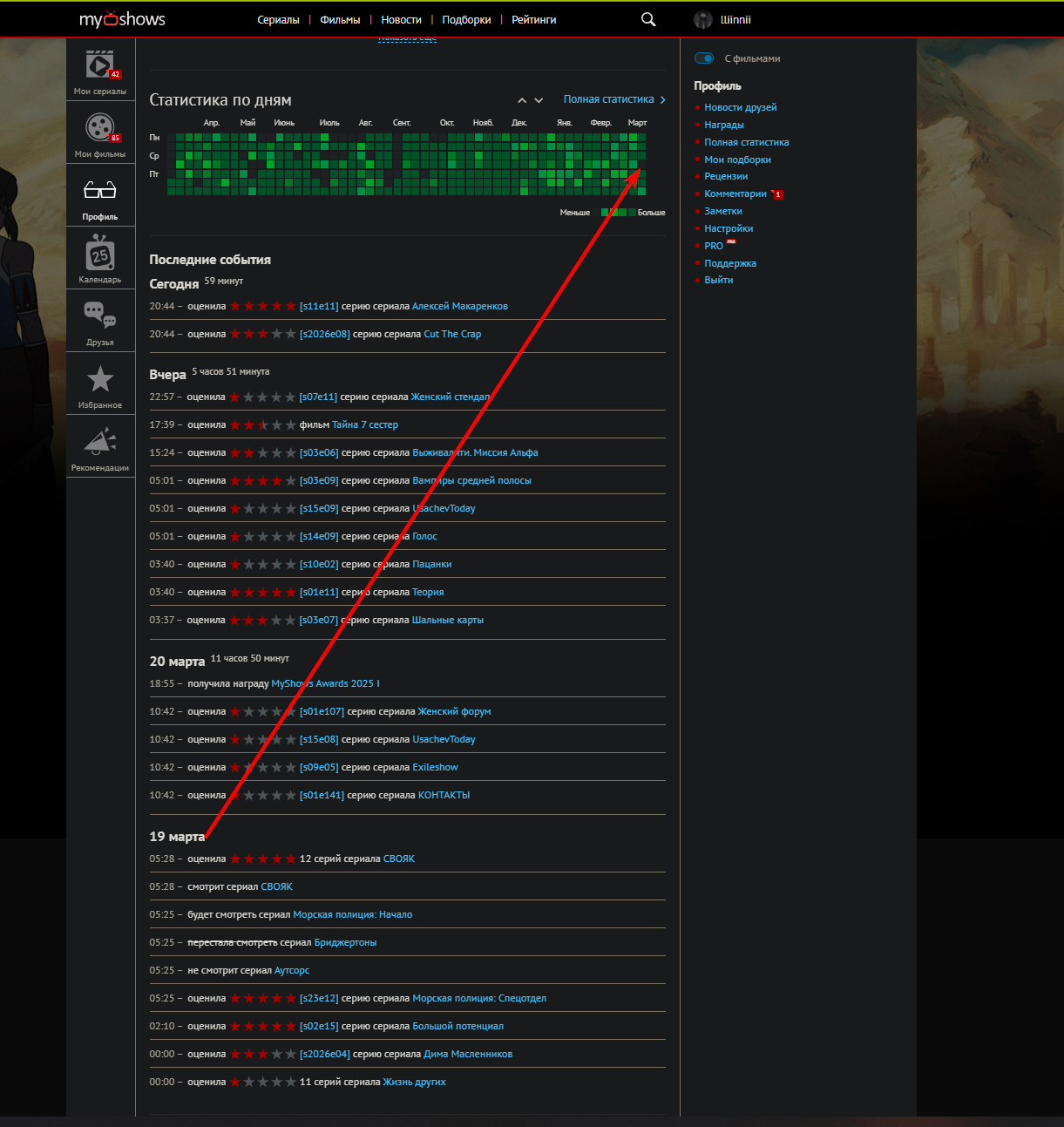
Task: Open the Мои сериалы sidebar icon
Action: point(100,65)
